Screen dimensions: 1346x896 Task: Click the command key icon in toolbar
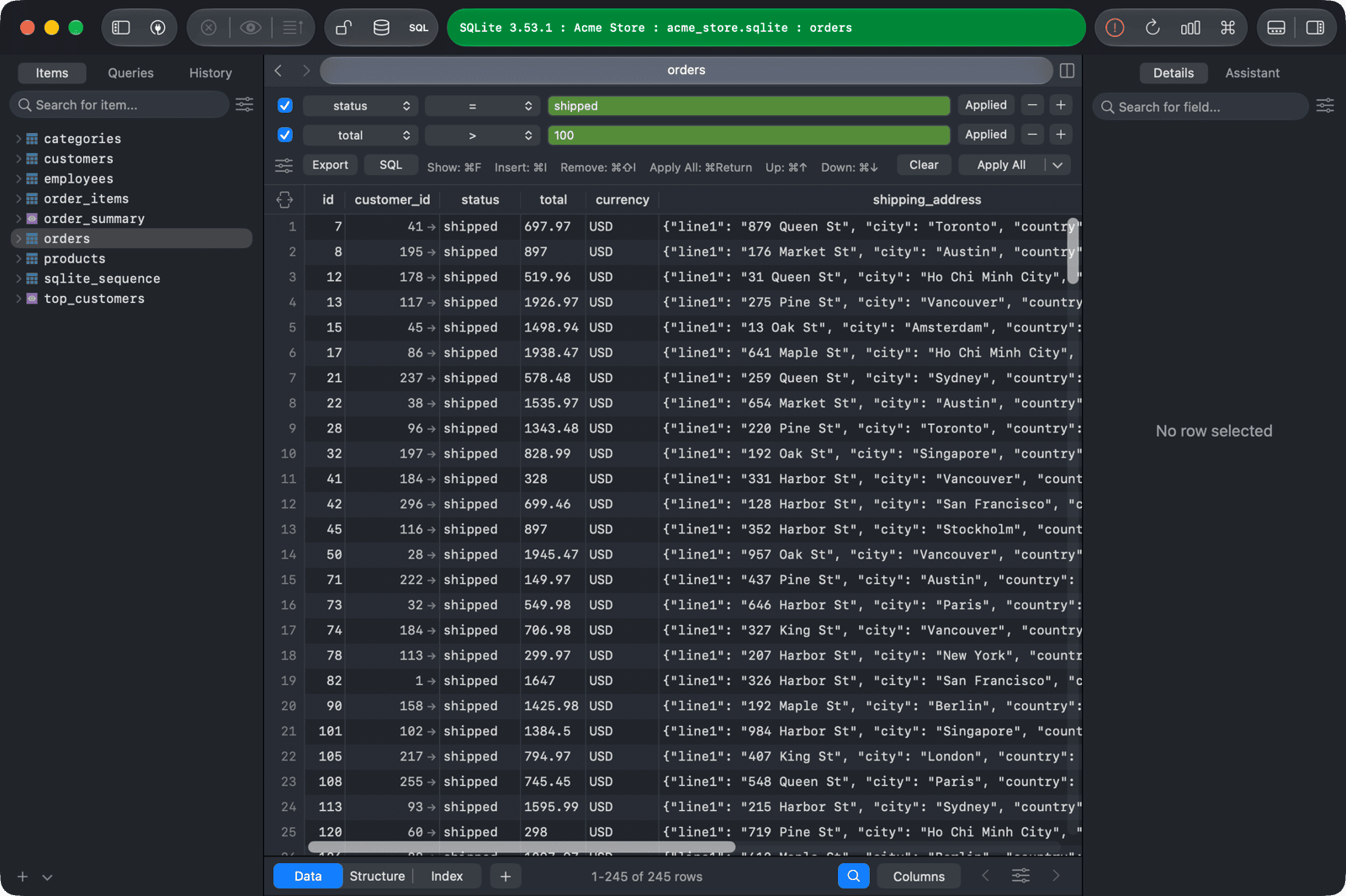click(1227, 28)
